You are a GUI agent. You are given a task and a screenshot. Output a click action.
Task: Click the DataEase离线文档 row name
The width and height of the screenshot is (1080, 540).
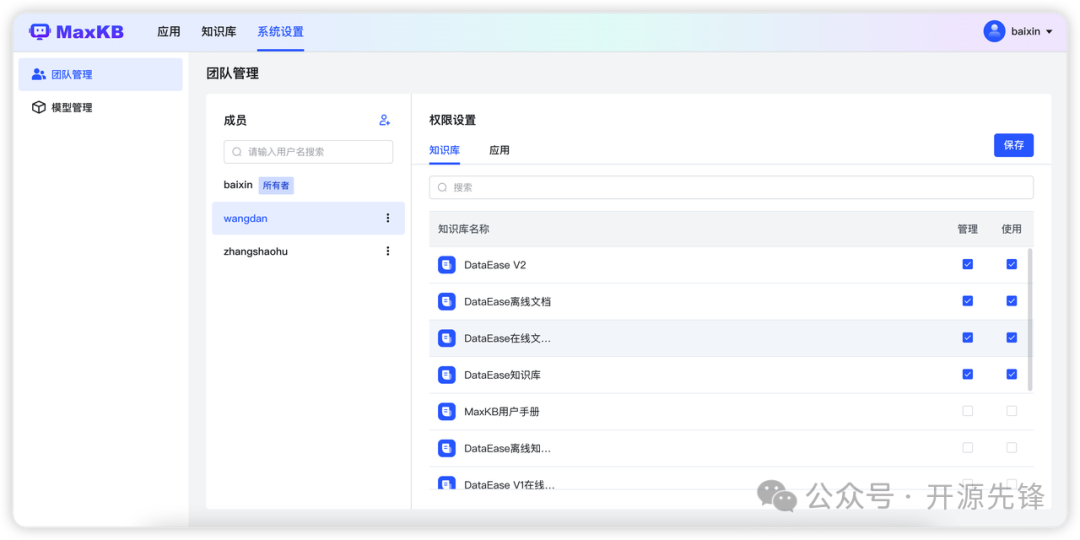pos(508,302)
